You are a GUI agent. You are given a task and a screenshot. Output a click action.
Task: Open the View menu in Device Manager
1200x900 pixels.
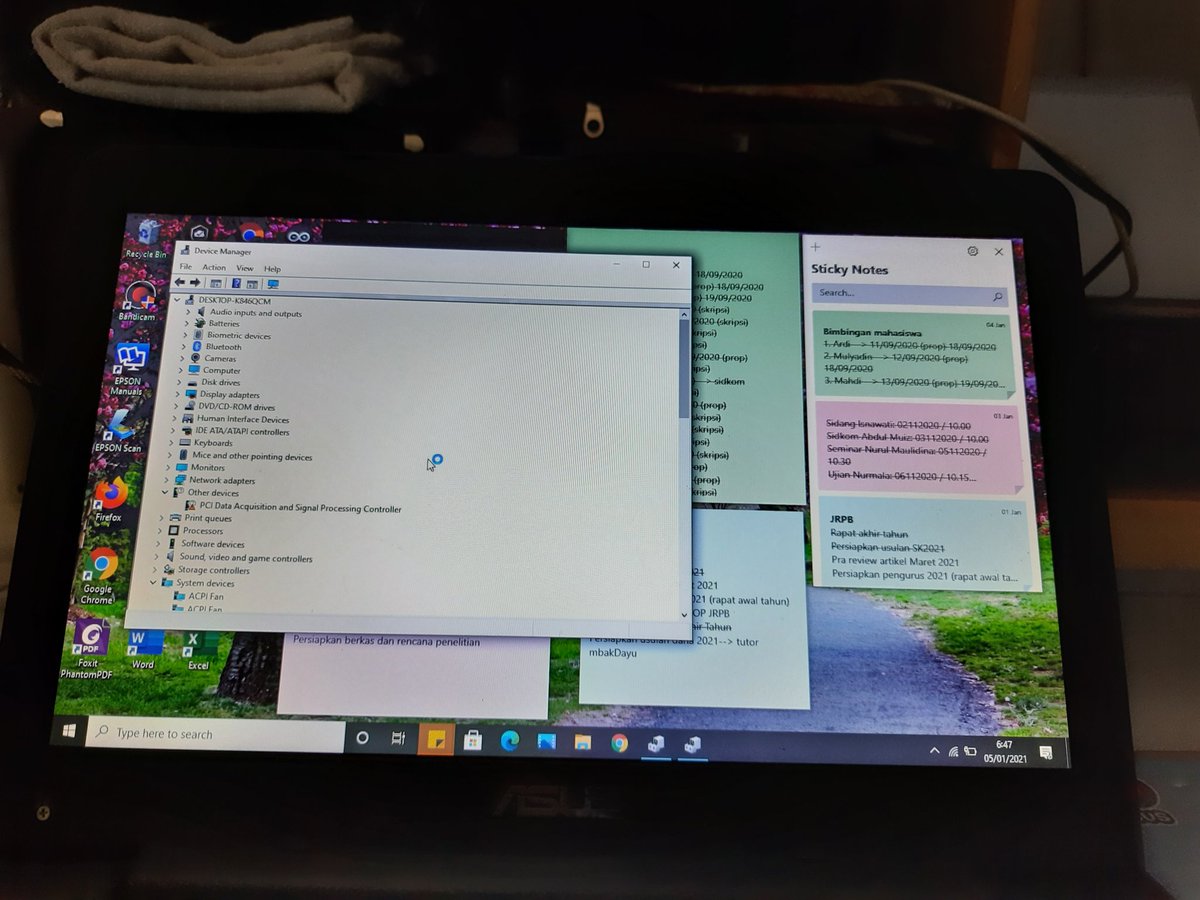pyautogui.click(x=245, y=268)
